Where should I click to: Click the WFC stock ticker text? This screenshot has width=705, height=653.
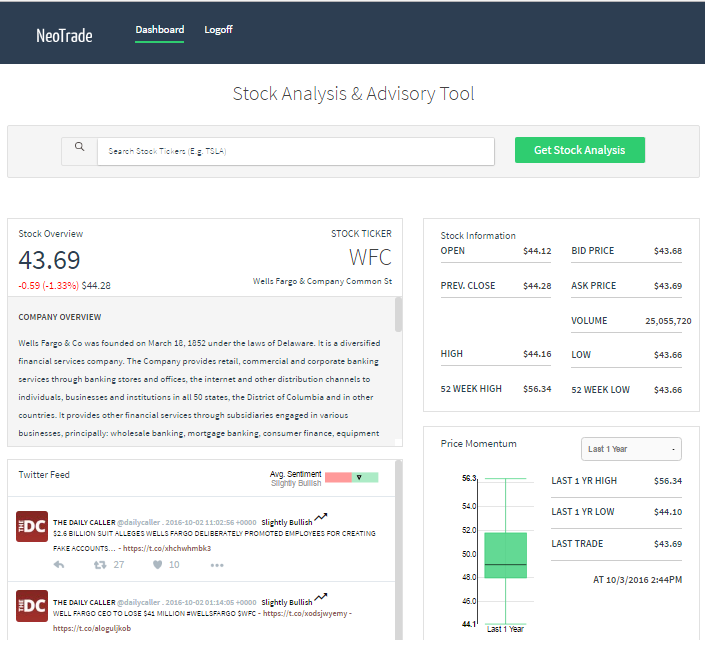370,258
